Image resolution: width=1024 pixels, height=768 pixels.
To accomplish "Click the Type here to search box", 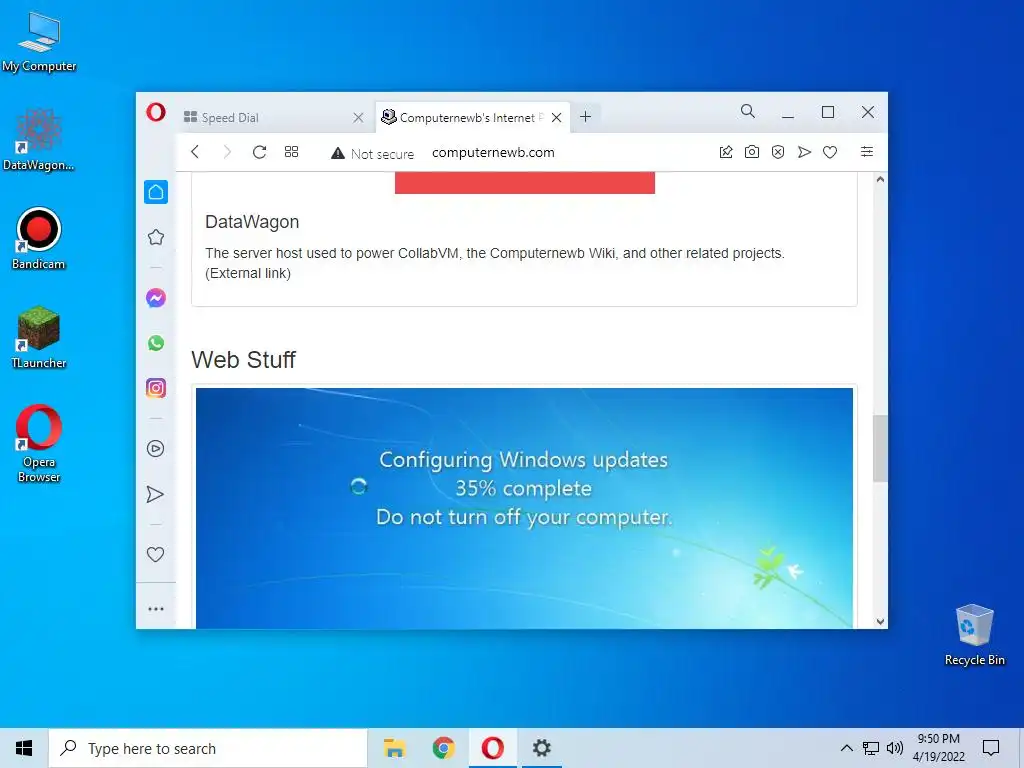I will pos(208,748).
